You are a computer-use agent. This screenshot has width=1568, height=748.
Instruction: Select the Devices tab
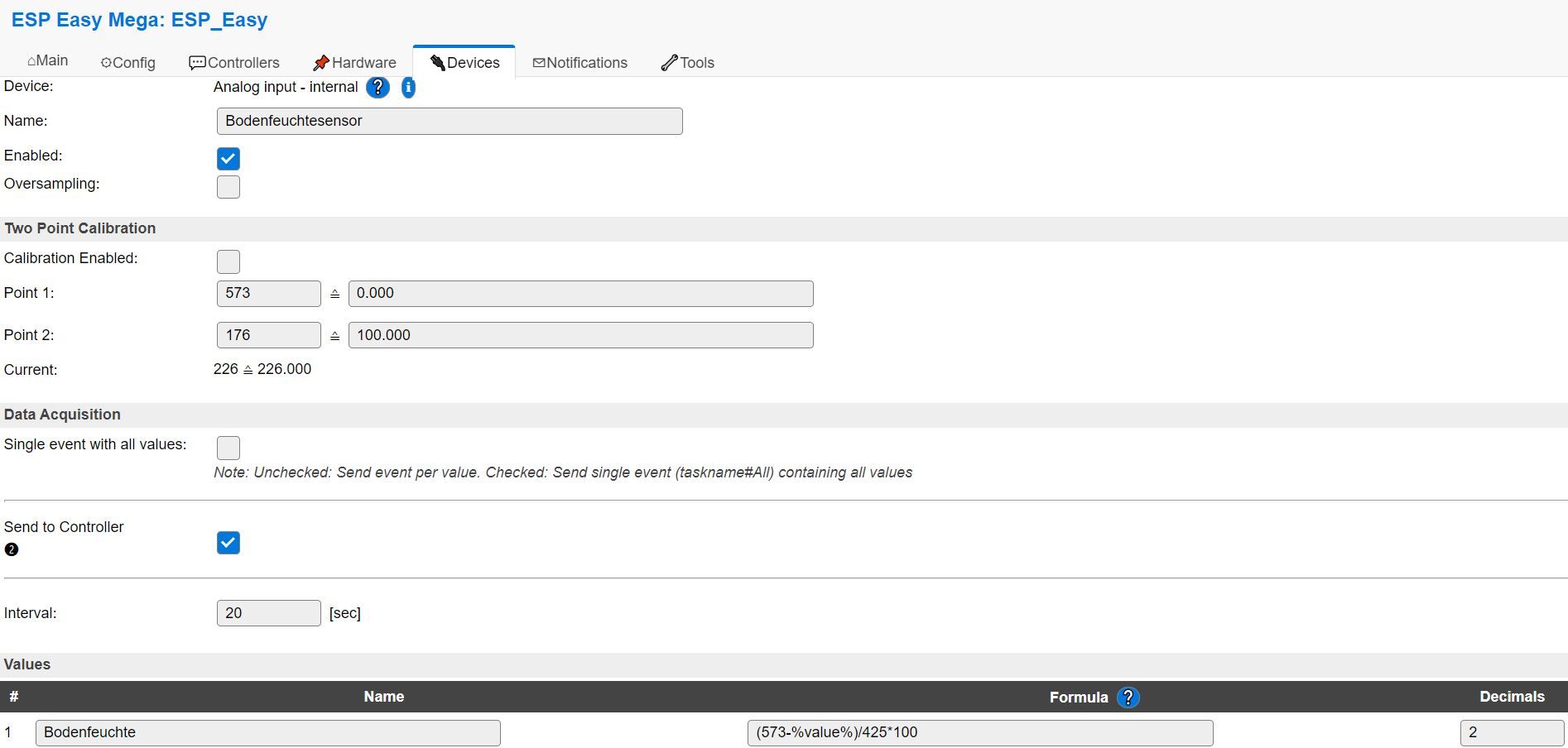click(464, 63)
